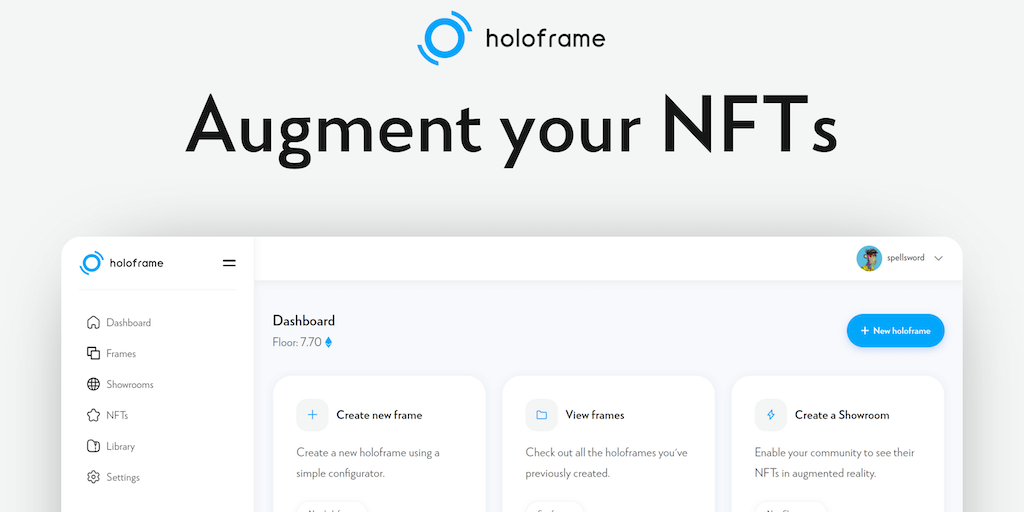Open Frames from the sidebar
This screenshot has width=1024, height=512.
121,354
